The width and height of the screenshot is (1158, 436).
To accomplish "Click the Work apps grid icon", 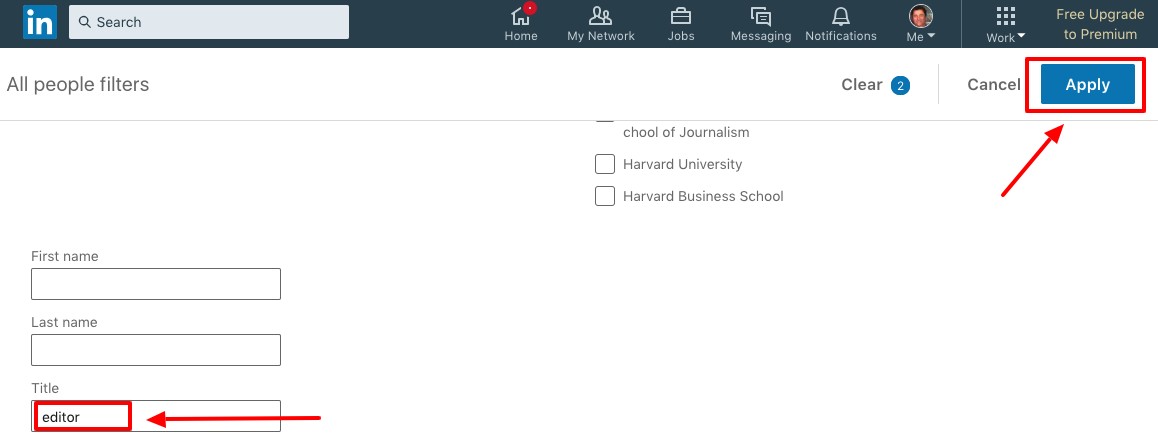I will (1006, 16).
